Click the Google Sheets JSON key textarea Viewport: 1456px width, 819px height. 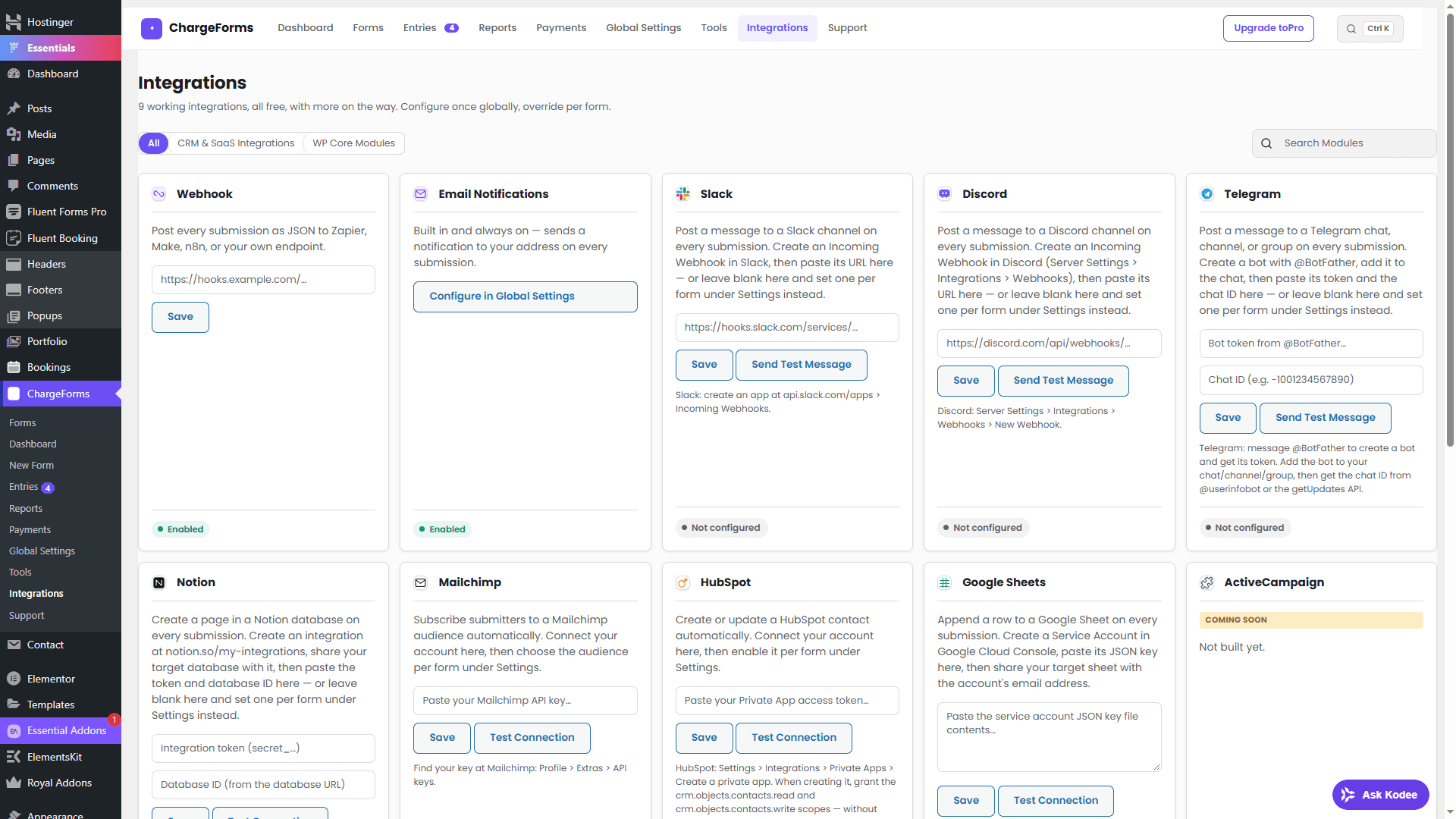pyautogui.click(x=1049, y=737)
